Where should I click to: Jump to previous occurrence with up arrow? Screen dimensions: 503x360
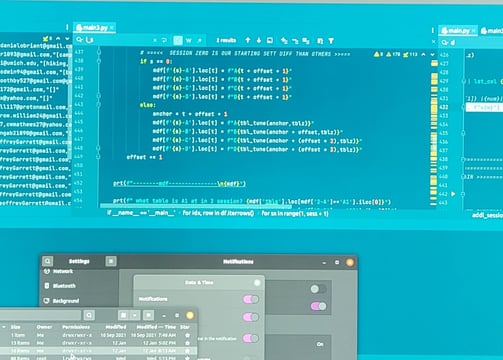coord(248,40)
